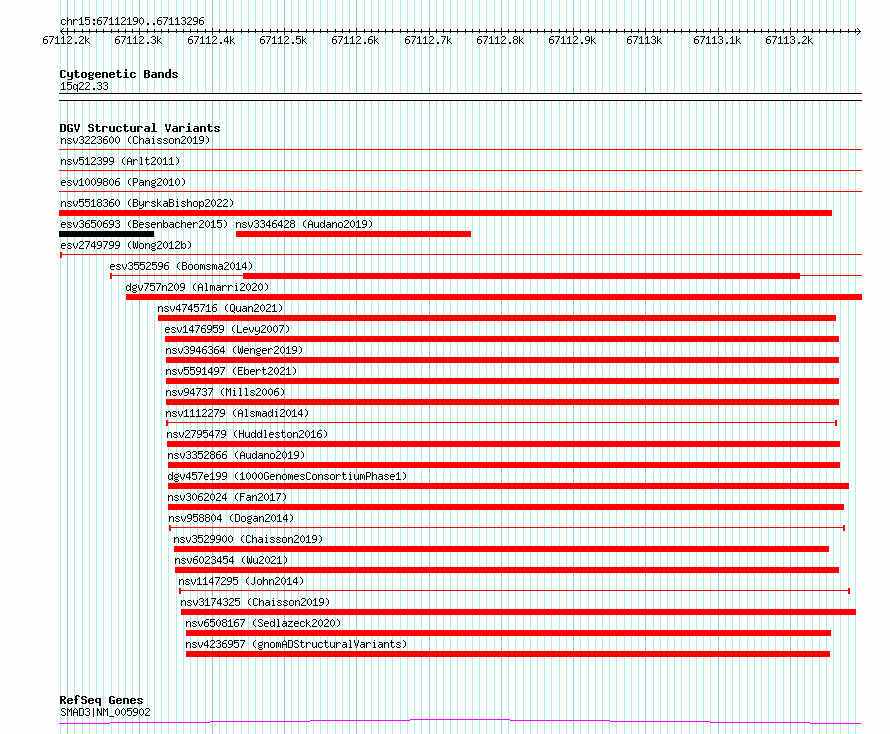Click the nsv3346428 (Audano2019) variant bar
890x734 pixels.
point(353,234)
